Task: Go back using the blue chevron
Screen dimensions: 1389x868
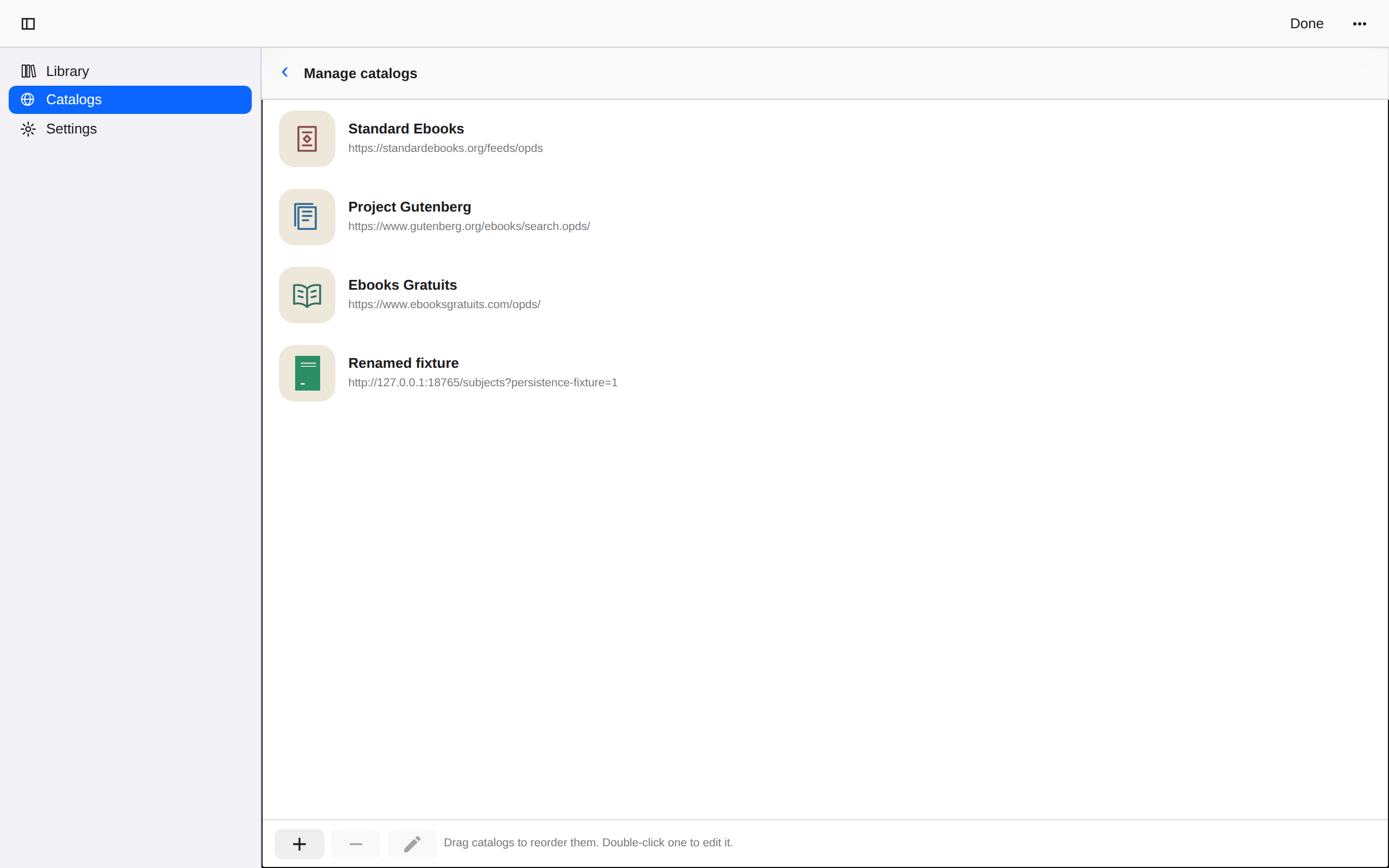Action: pyautogui.click(x=285, y=72)
